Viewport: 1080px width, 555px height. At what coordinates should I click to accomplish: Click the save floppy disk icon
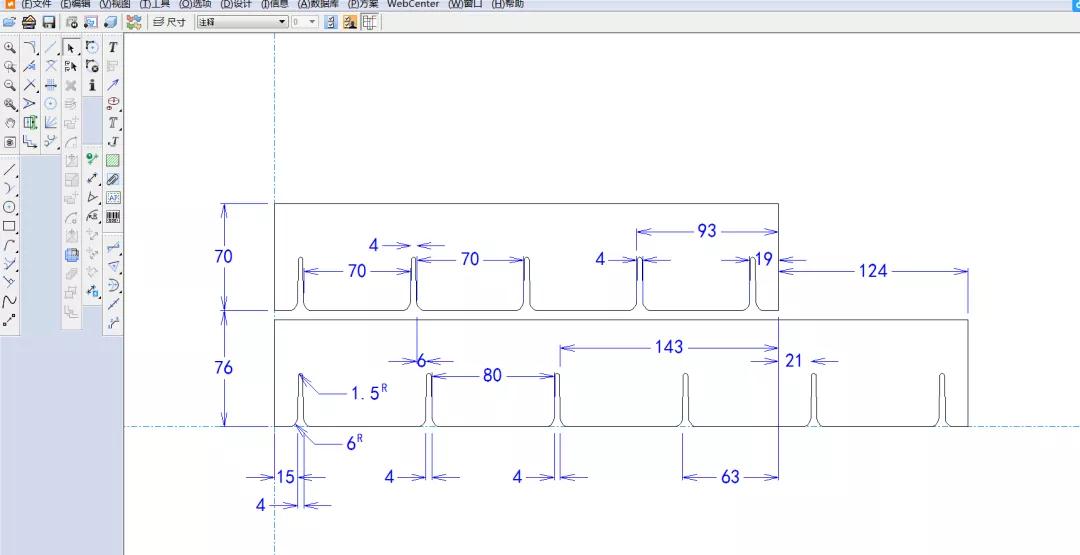pos(48,22)
